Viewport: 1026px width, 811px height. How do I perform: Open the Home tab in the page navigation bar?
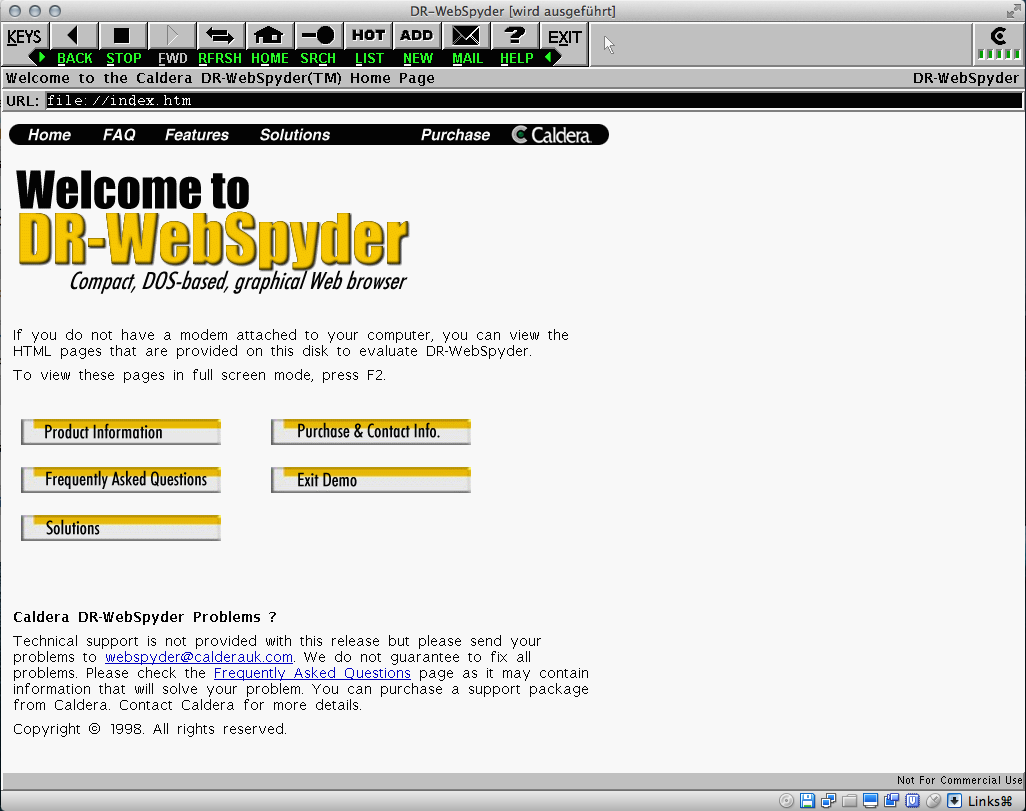[49, 135]
